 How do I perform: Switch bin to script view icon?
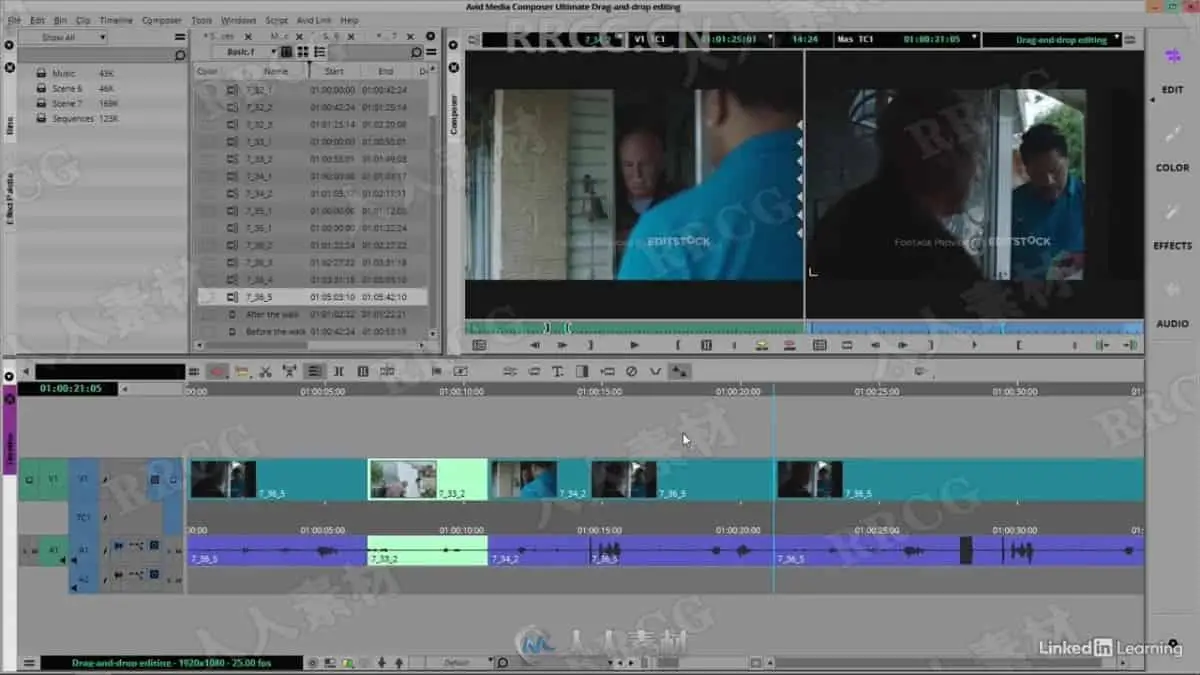(x=320, y=52)
